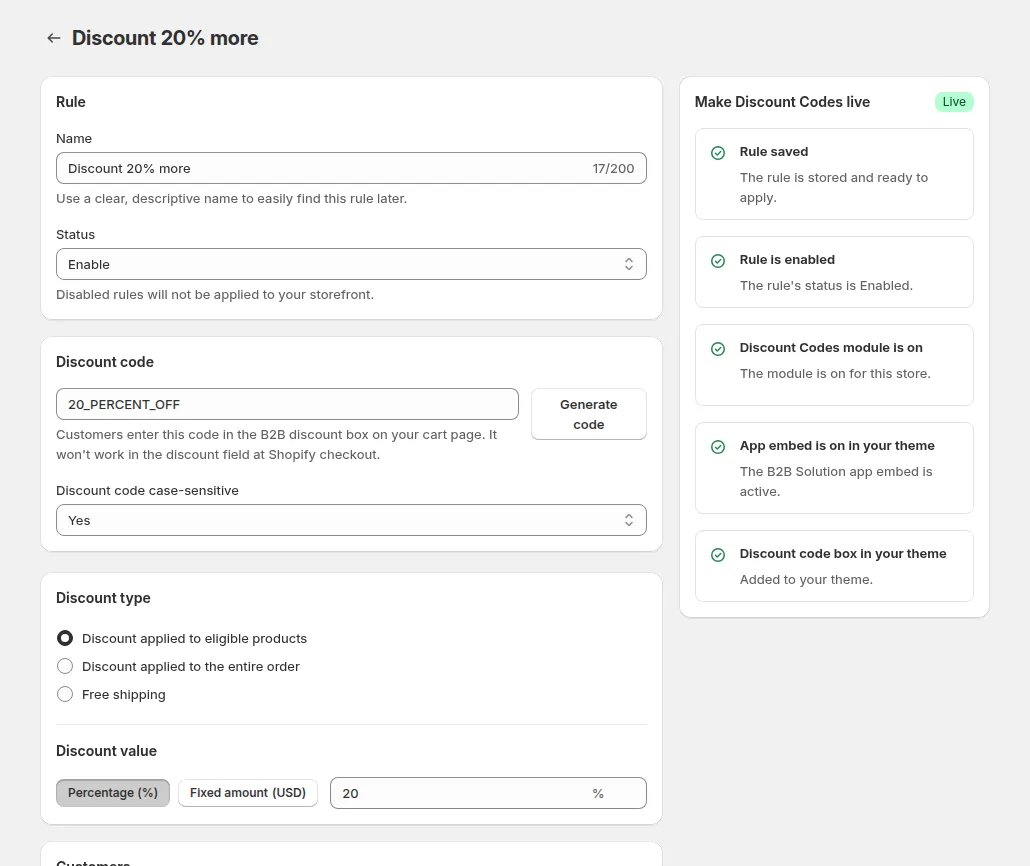Click the Discount Codes module checkmark icon
1030x866 pixels.
[x=718, y=349]
